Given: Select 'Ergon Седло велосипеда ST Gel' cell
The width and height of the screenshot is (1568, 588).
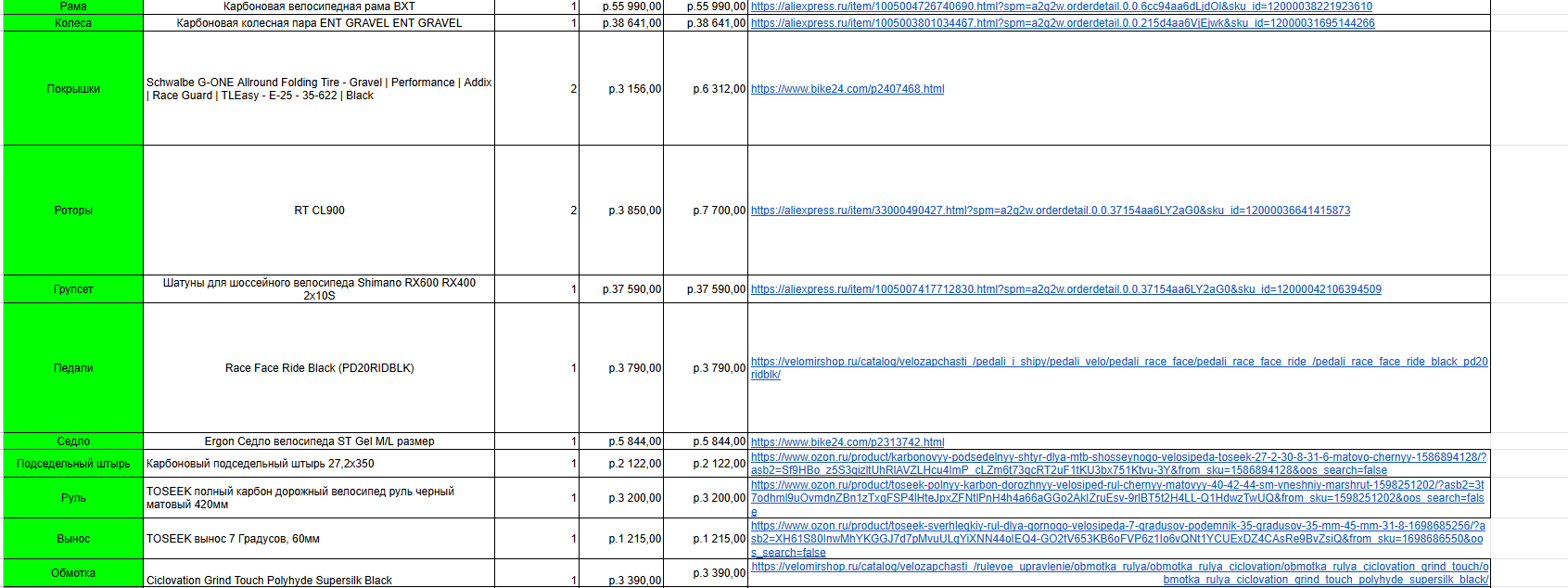Looking at the screenshot, I should click(x=319, y=441).
